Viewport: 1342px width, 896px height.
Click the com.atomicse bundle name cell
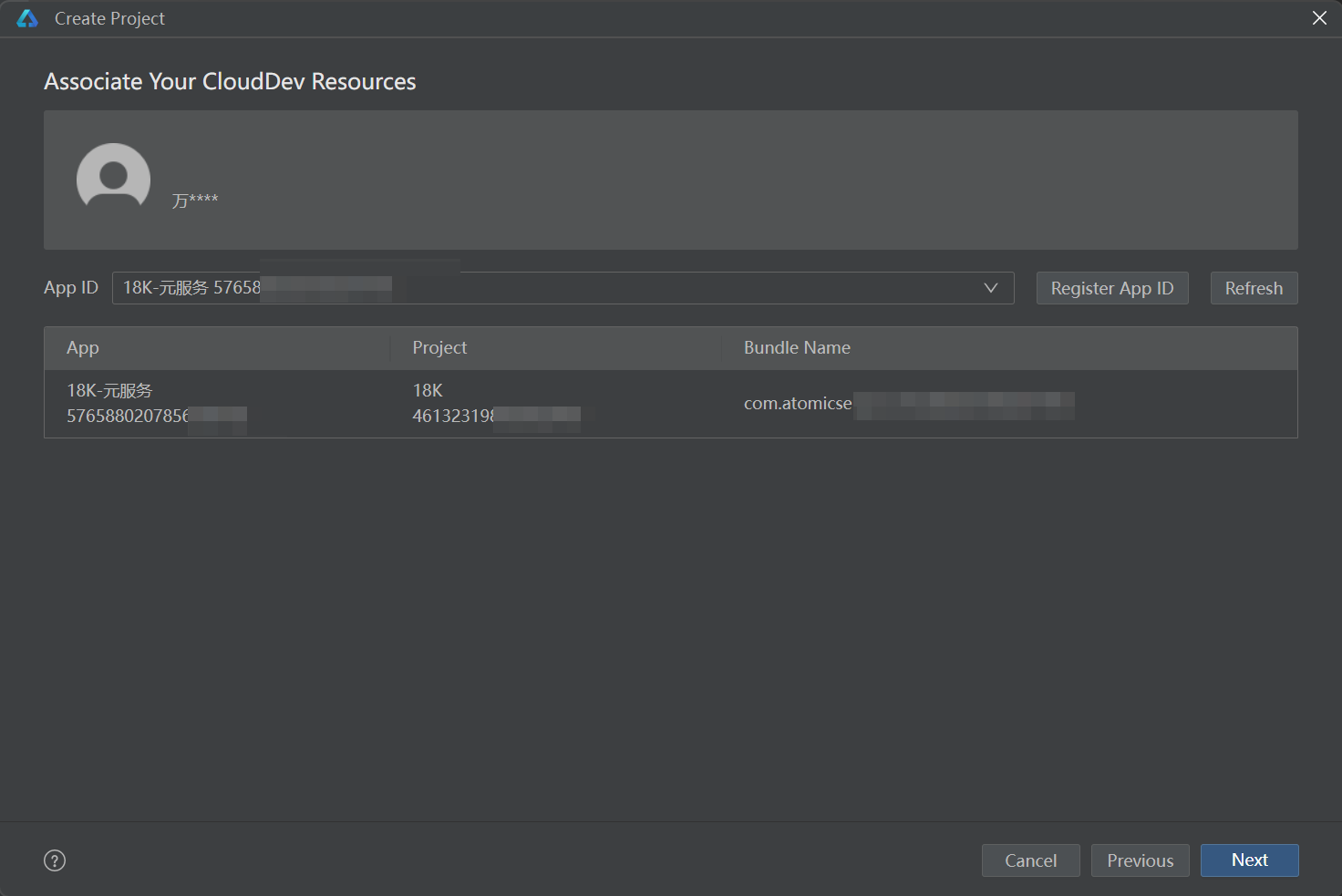pos(798,404)
